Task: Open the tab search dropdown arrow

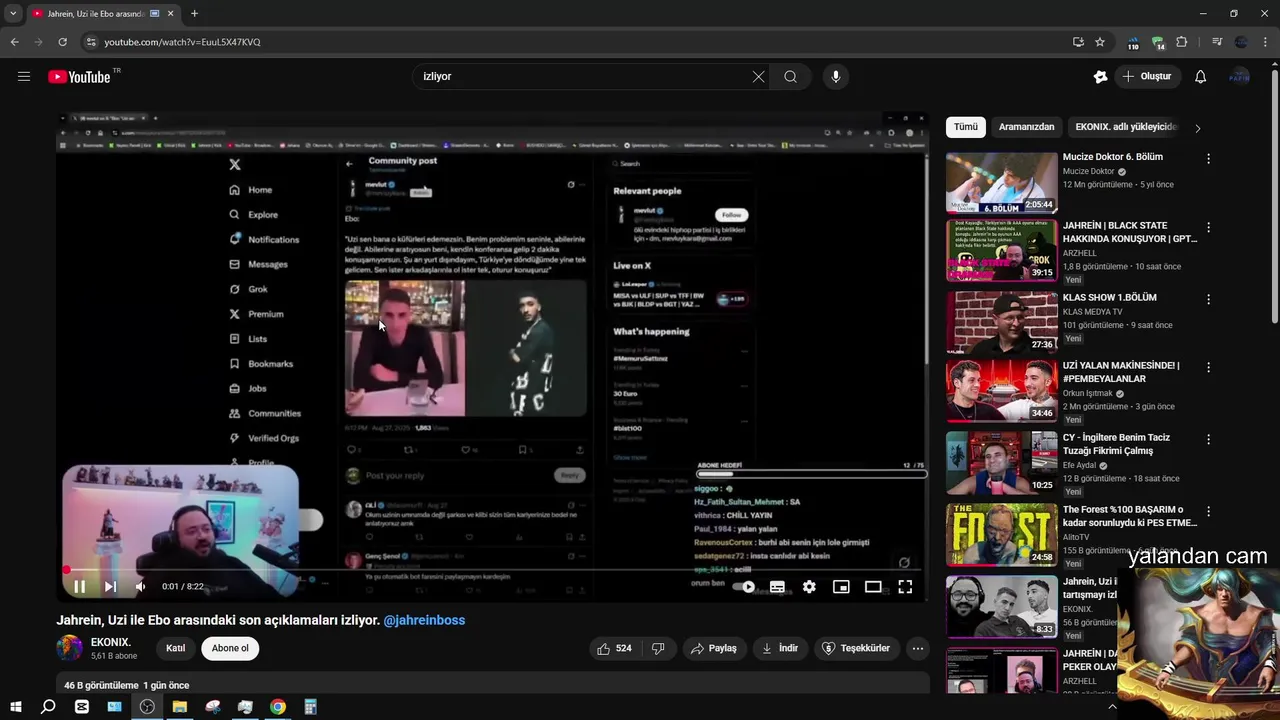Action: click(13, 14)
